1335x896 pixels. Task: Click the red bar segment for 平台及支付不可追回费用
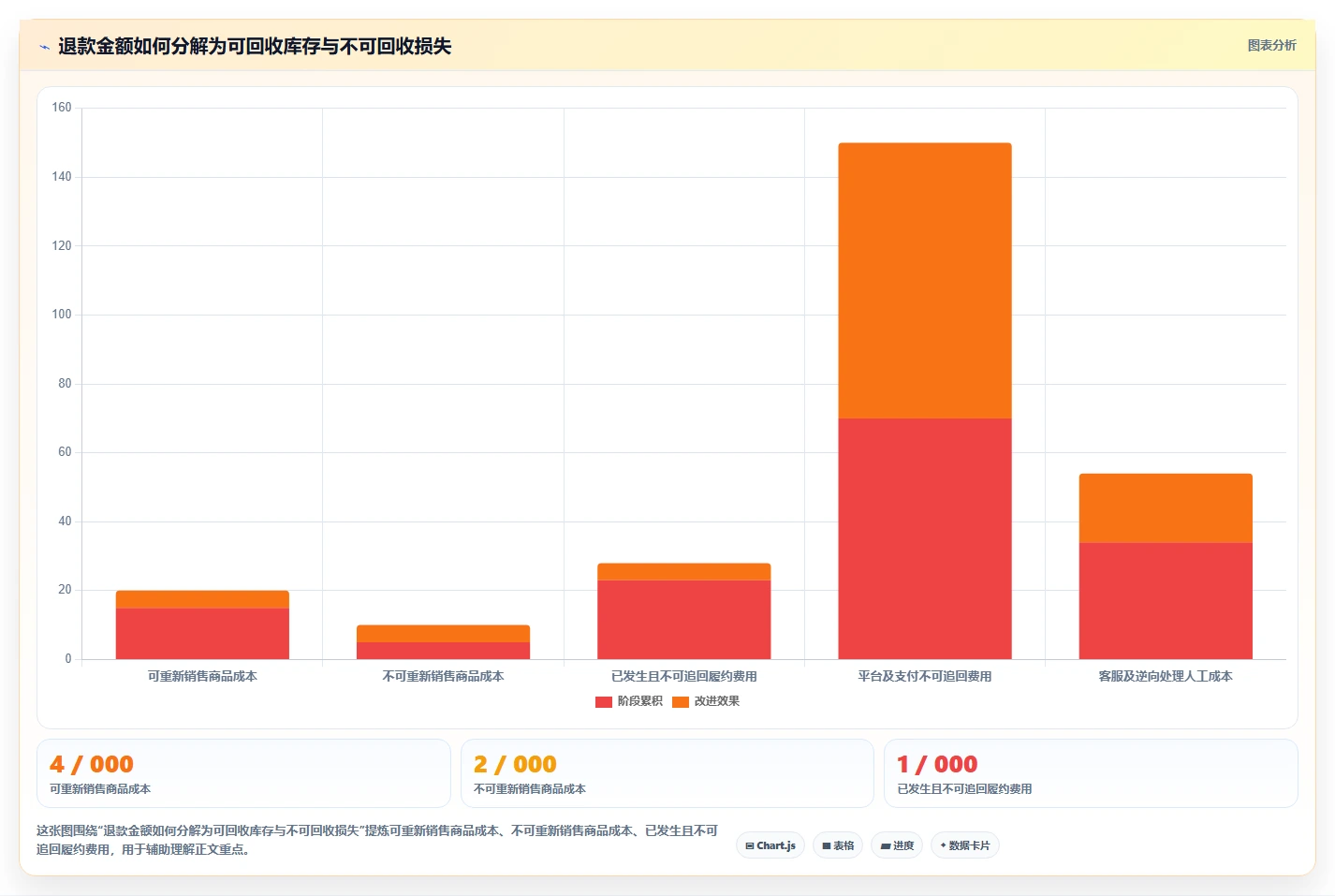pyautogui.click(x=925, y=538)
